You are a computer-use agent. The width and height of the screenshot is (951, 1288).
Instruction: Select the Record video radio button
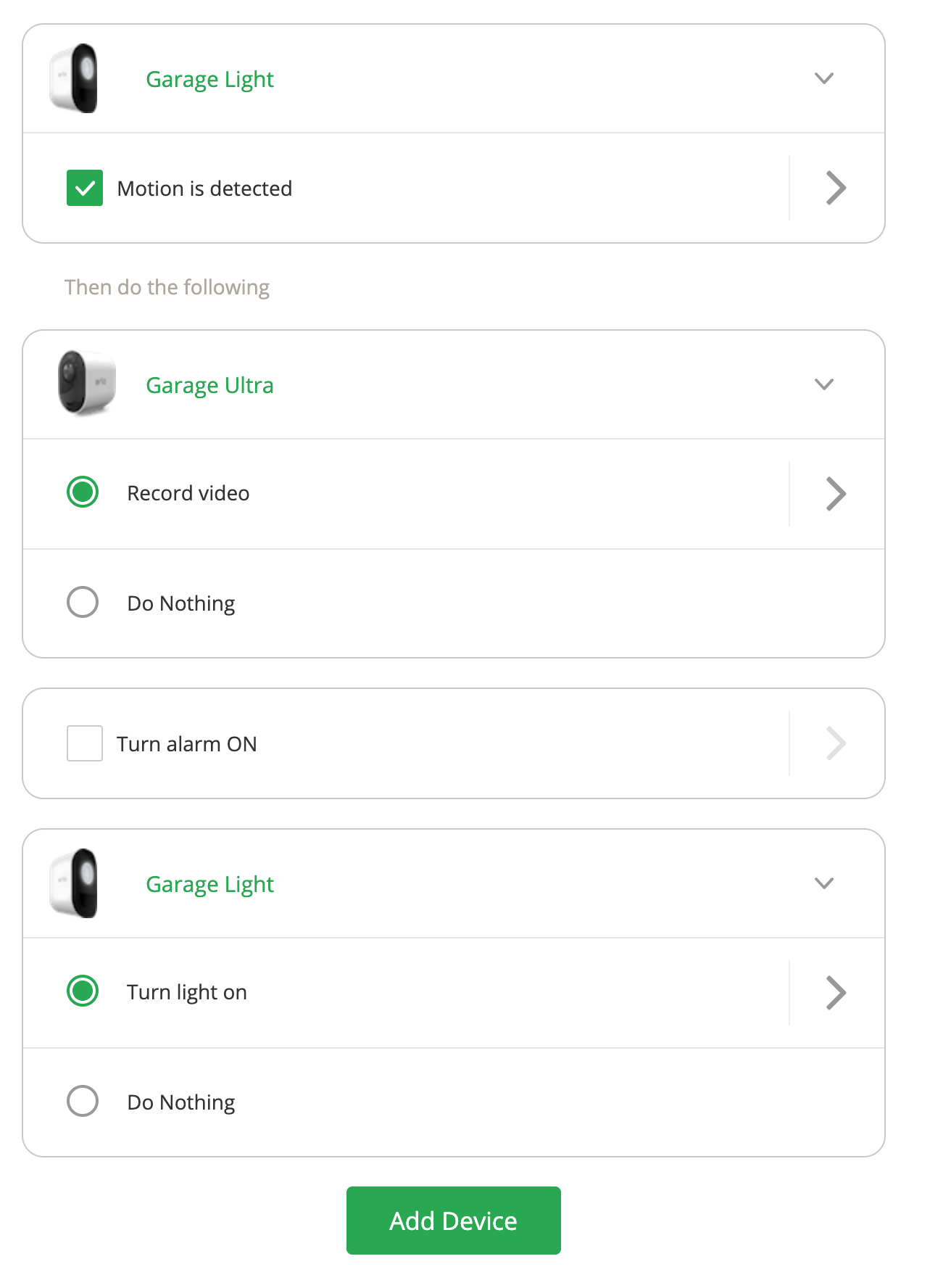coord(83,492)
